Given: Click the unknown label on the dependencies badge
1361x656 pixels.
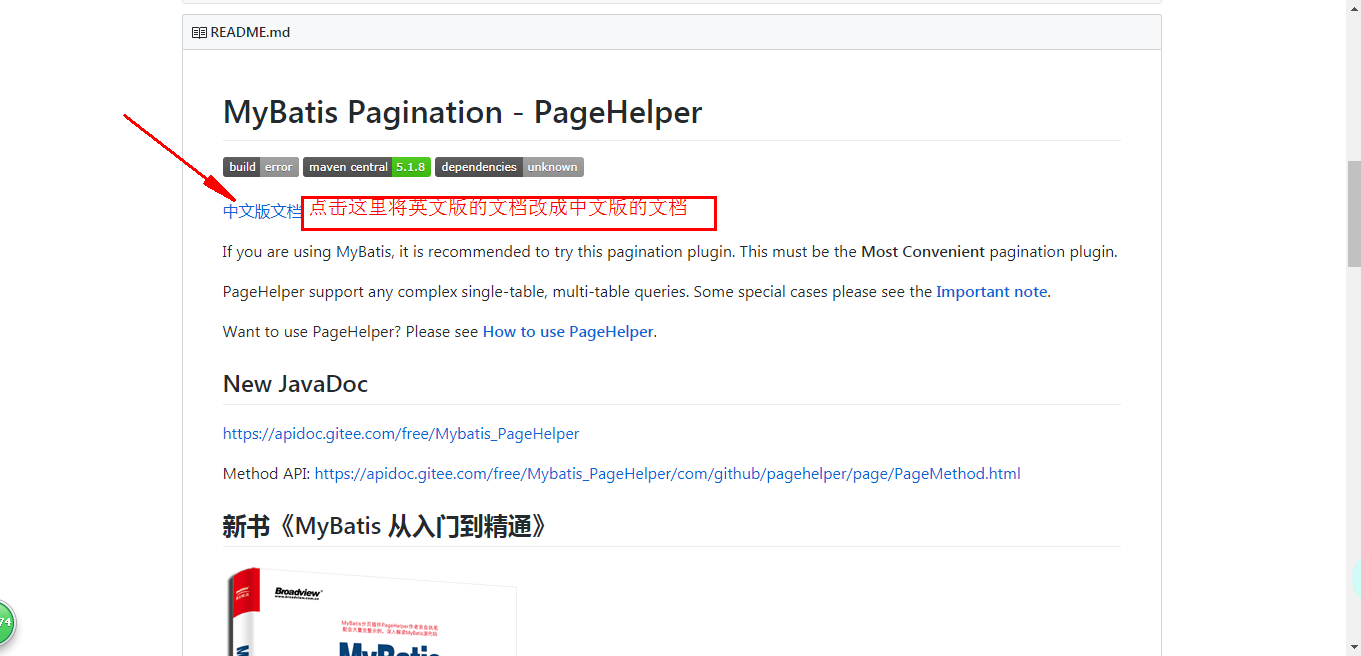Looking at the screenshot, I should 552,166.
